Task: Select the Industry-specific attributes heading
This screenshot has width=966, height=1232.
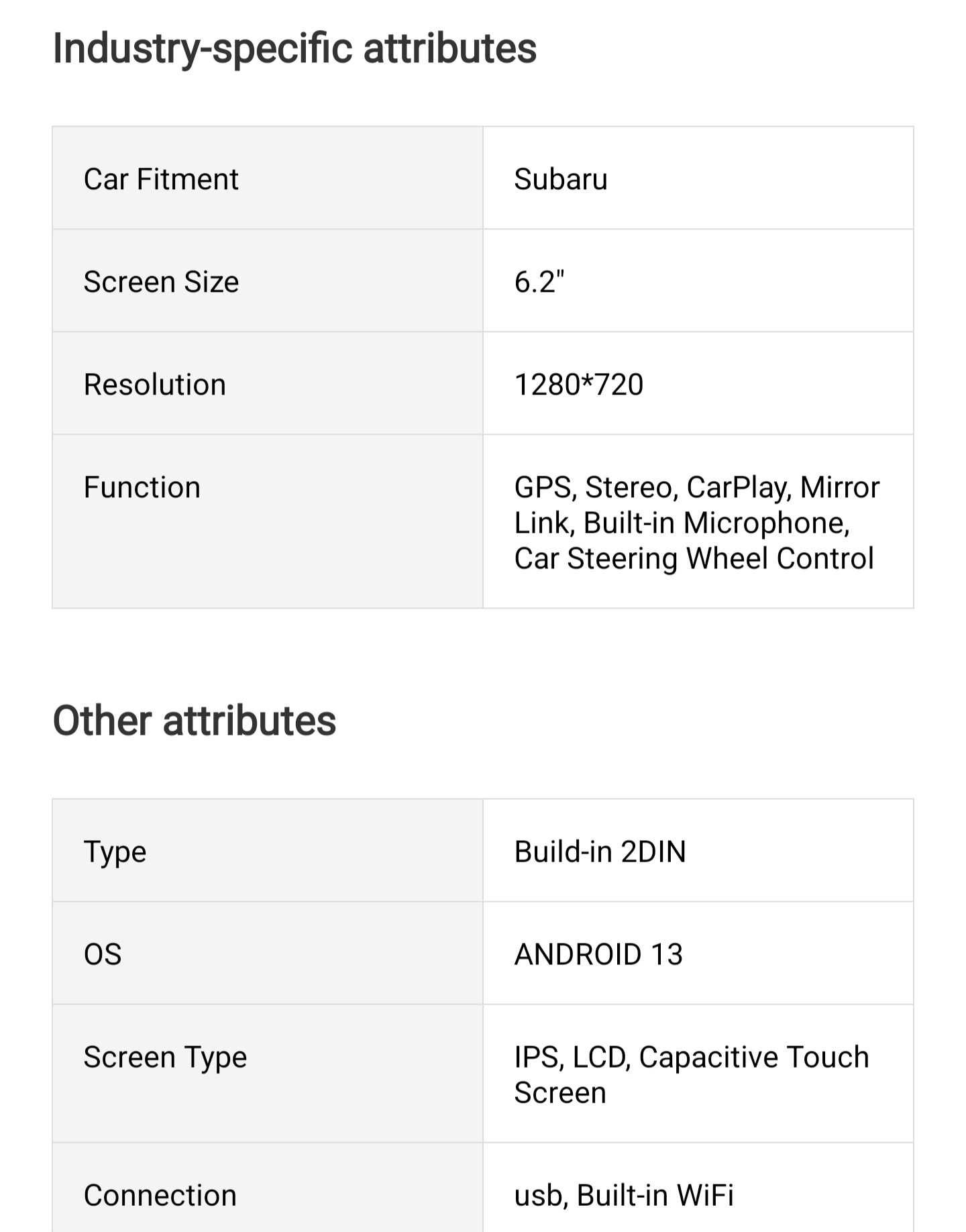Action: pos(294,49)
